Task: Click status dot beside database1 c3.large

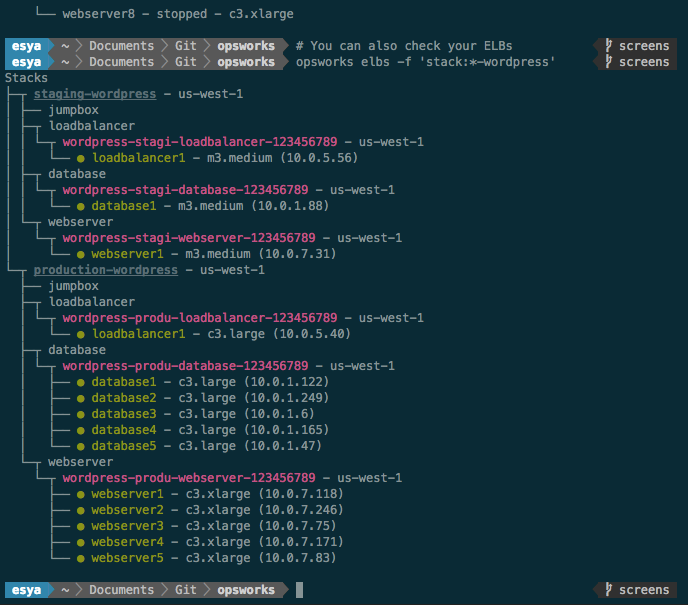Action: click(x=81, y=383)
